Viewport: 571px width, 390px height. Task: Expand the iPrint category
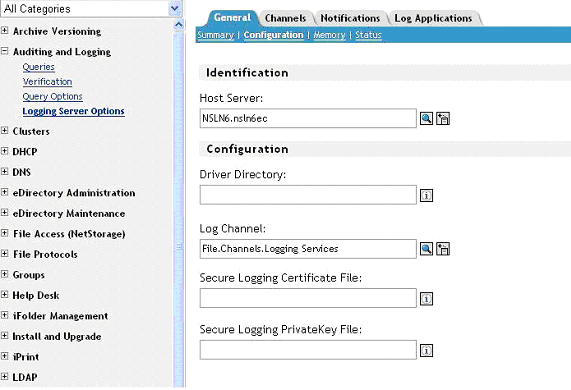click(4, 356)
